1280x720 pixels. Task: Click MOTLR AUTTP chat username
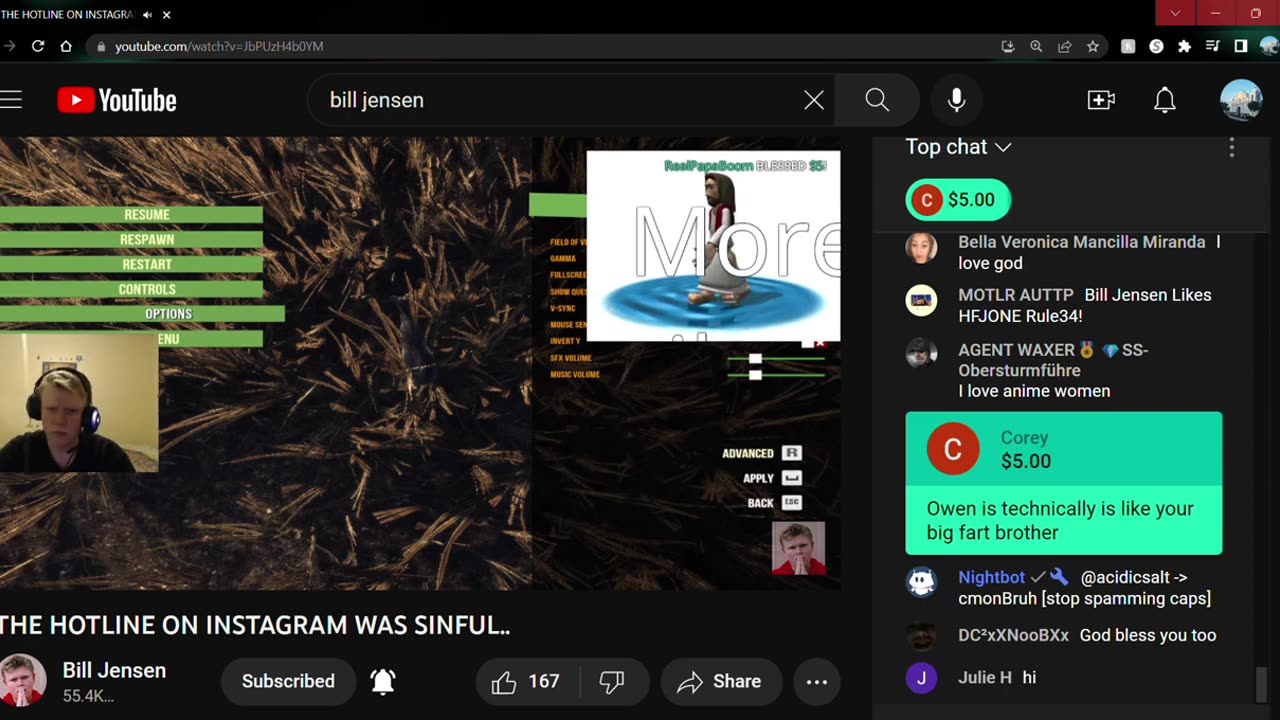point(1015,295)
